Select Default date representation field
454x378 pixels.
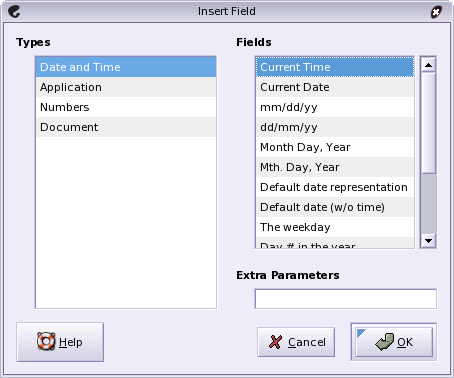[x=335, y=187]
